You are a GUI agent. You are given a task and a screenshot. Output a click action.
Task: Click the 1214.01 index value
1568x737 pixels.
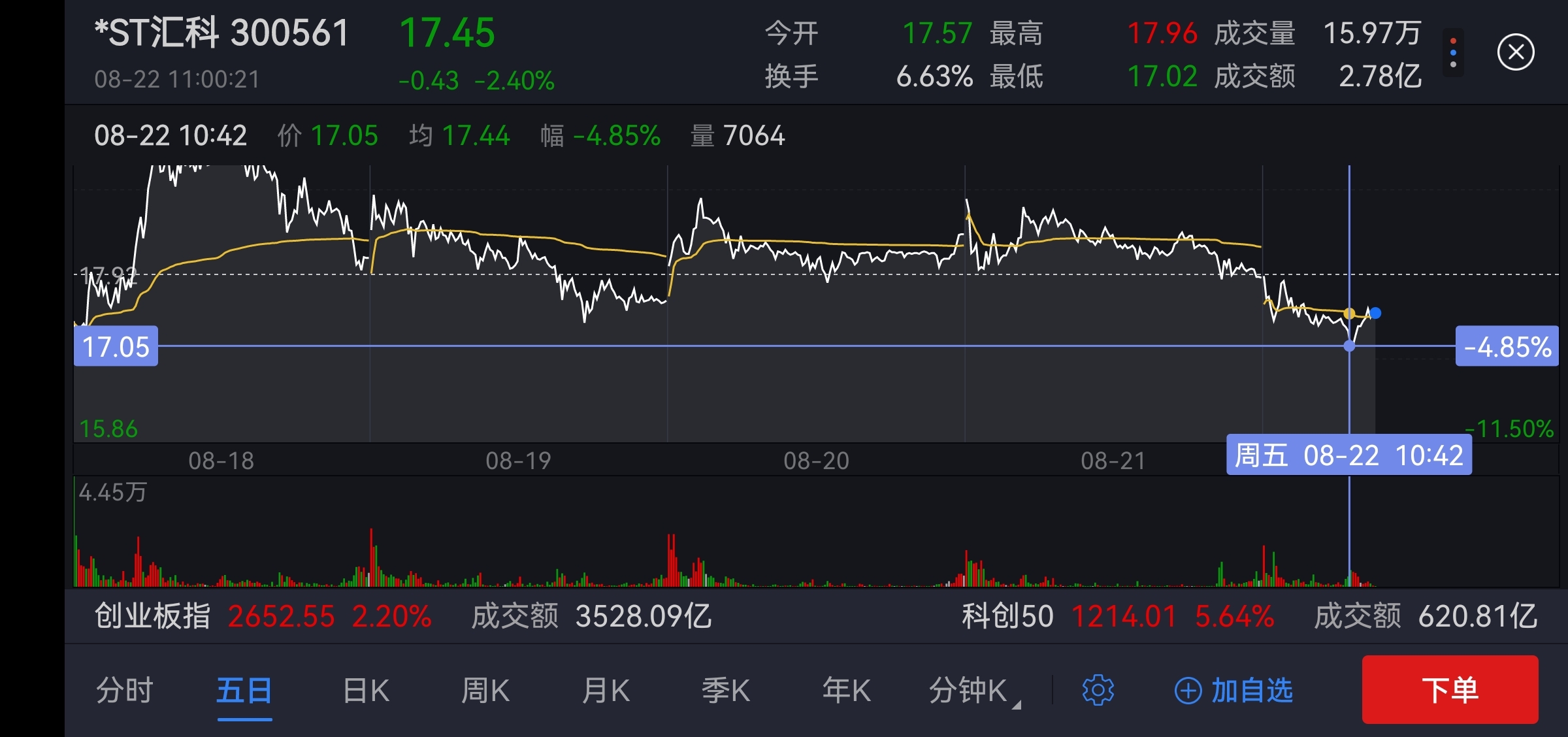click(1124, 615)
